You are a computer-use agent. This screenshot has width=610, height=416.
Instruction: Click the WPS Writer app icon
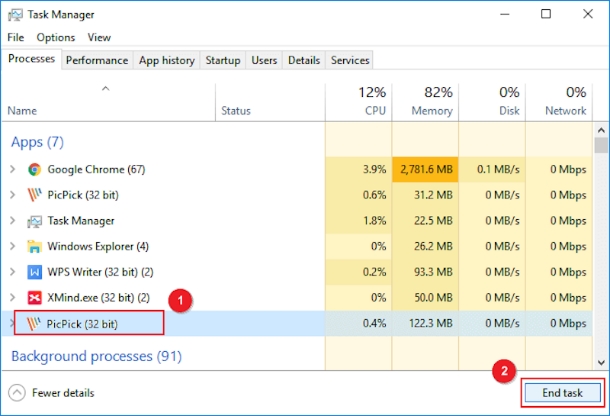(x=35, y=272)
